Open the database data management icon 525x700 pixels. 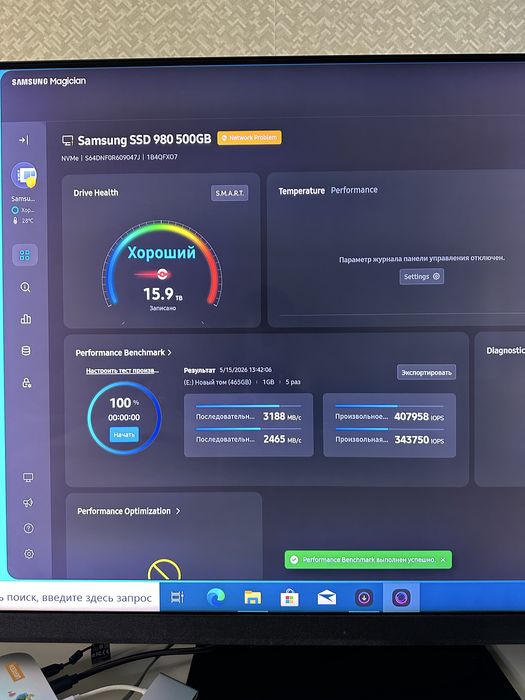26,351
